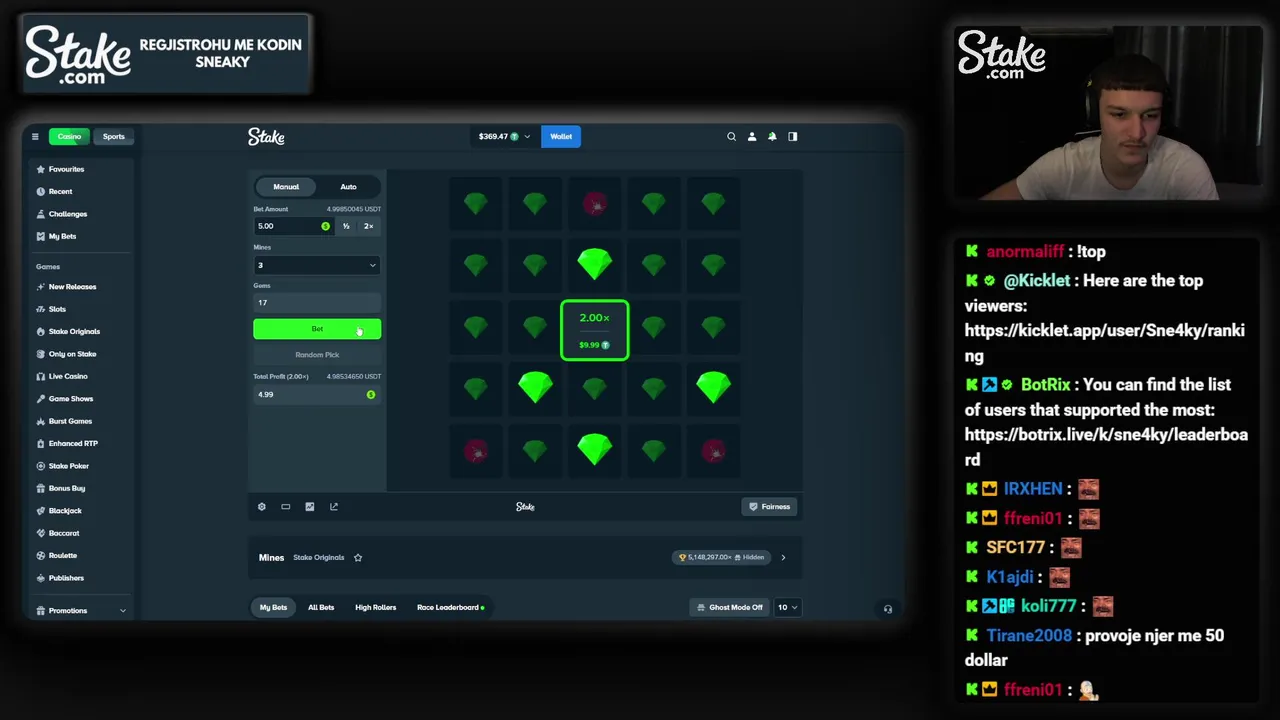Click Stake Originals link beside Mines title
The width and height of the screenshot is (1280, 720).
(318, 557)
